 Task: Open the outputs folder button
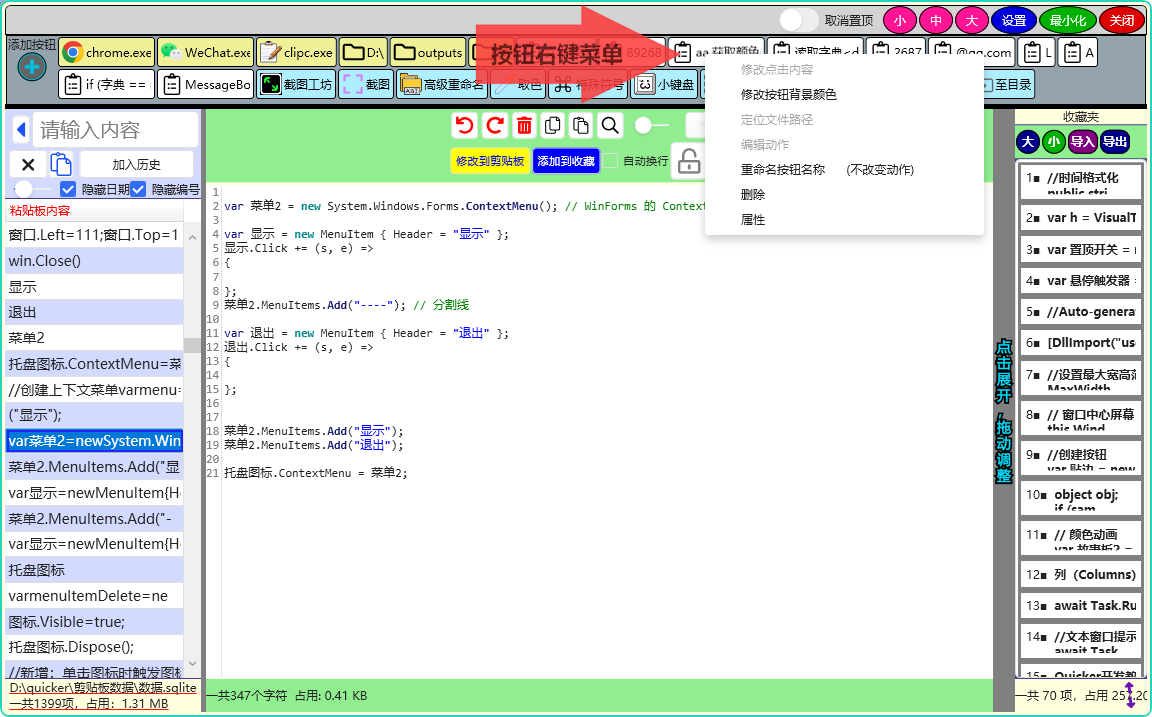pos(428,52)
